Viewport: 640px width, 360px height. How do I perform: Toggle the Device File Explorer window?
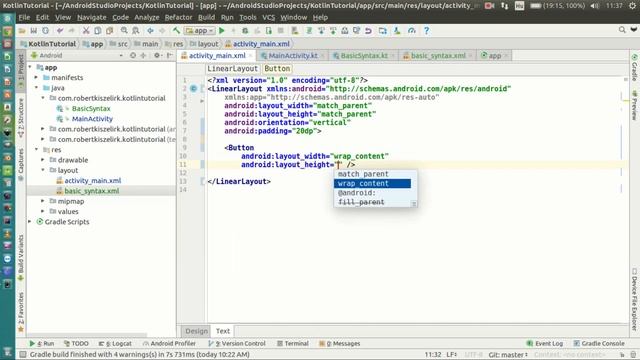pos(634,299)
